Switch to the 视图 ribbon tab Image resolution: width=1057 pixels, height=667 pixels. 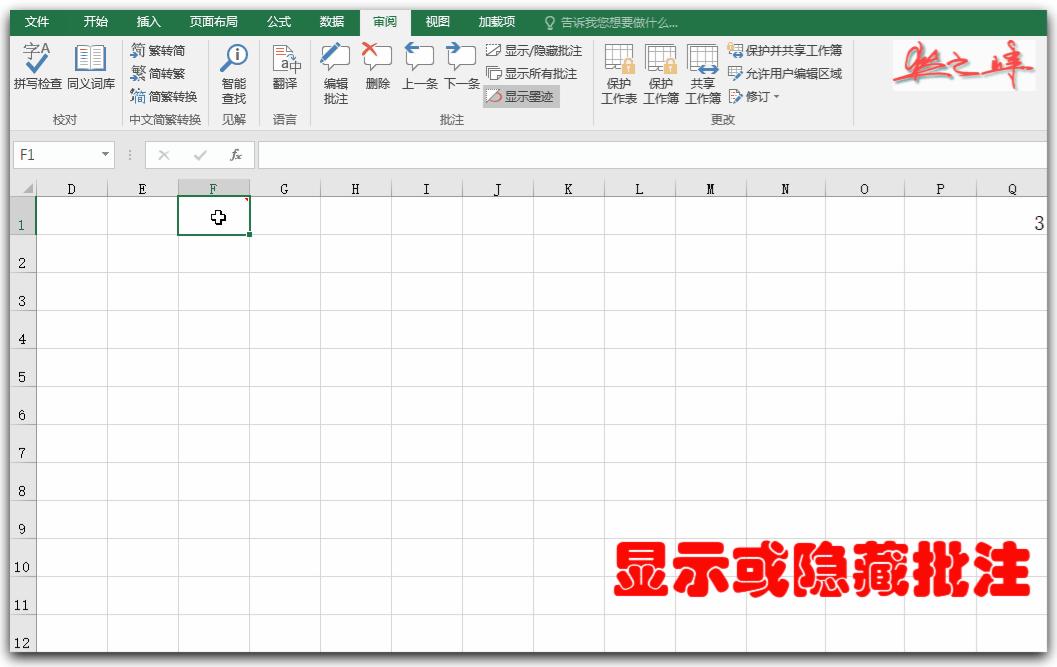coord(437,21)
